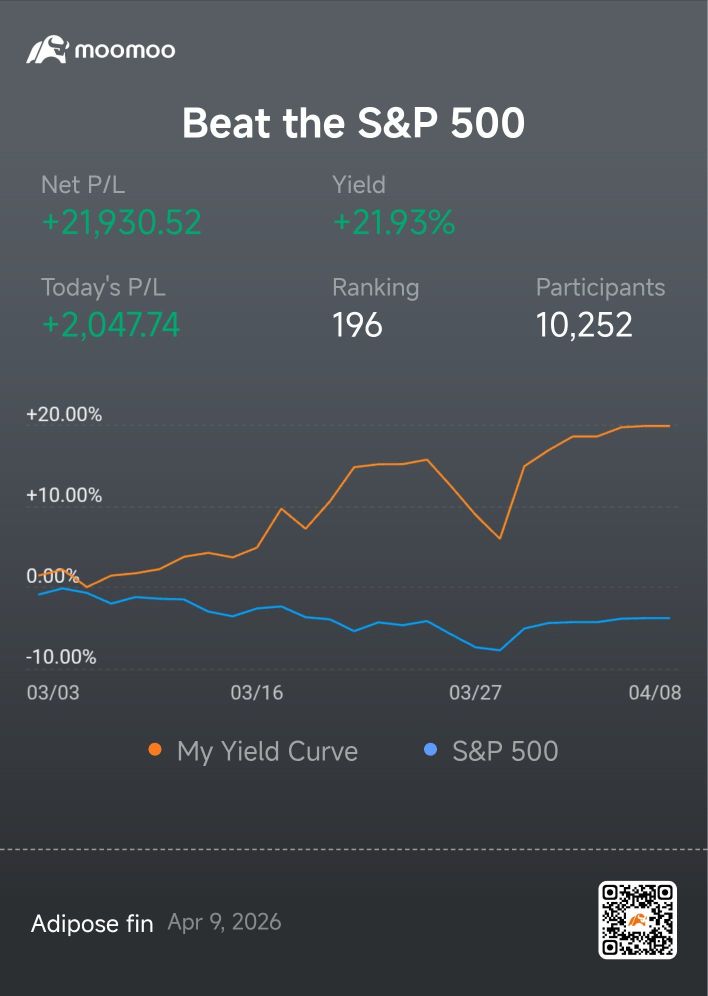Click the Participants count 10,252
Image resolution: width=708 pixels, height=996 pixels.
584,325
